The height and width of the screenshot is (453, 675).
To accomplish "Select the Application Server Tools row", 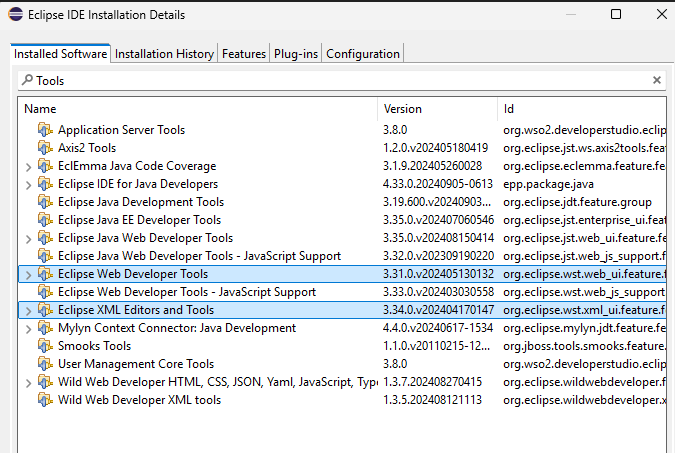I will pos(342,130).
